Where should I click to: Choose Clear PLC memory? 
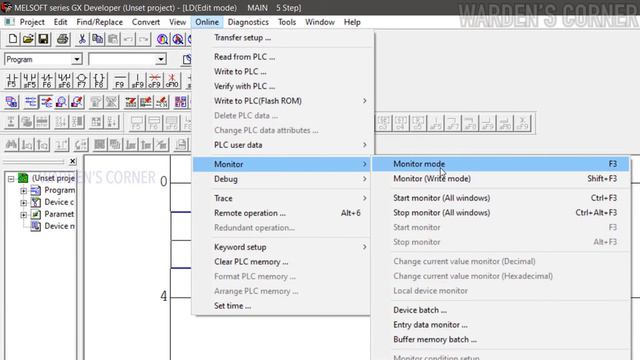(x=281, y=262)
